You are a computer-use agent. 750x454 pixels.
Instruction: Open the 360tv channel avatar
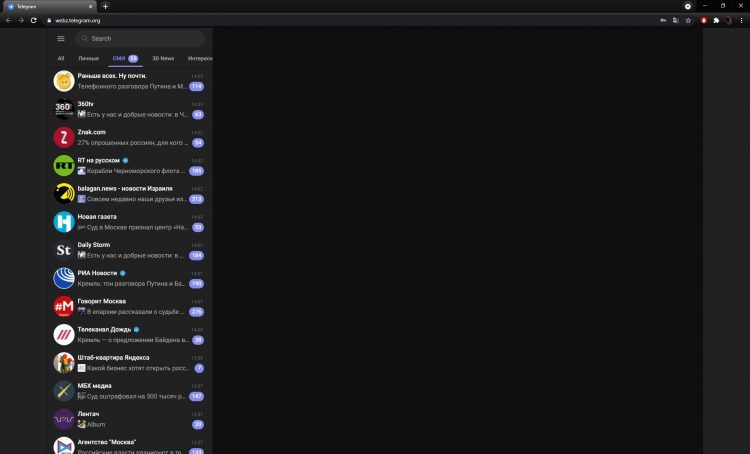[x=64, y=109]
